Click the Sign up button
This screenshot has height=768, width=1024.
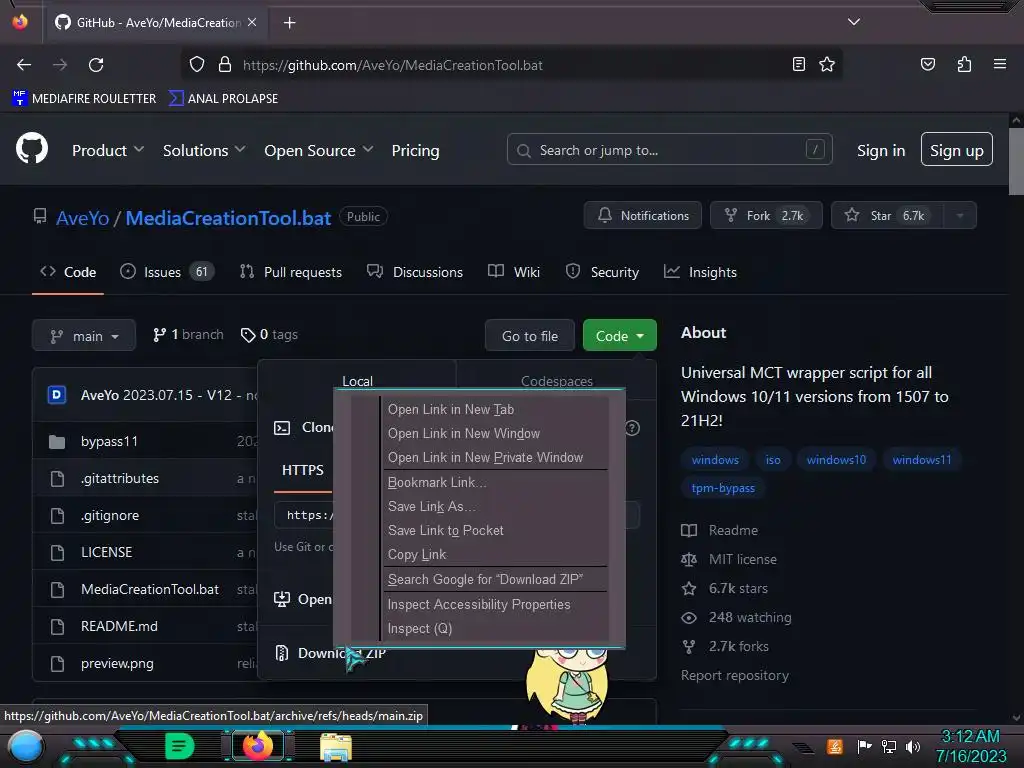pos(957,150)
